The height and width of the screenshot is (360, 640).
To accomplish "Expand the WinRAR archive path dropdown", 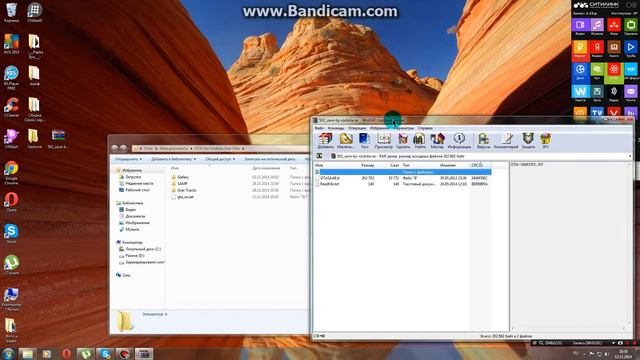I will [630, 156].
